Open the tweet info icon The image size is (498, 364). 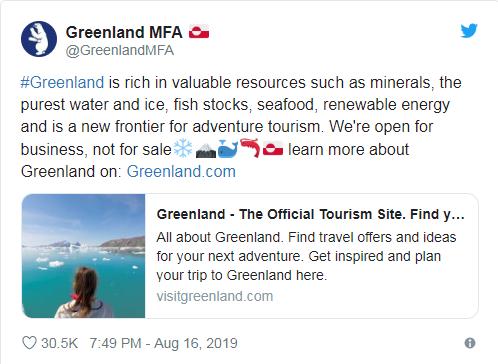click(x=470, y=343)
